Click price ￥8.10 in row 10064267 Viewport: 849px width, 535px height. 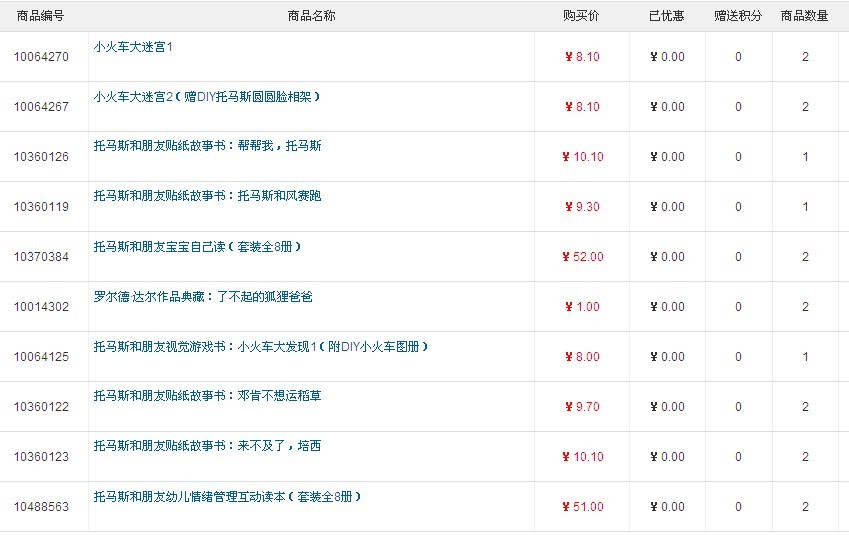(583, 107)
